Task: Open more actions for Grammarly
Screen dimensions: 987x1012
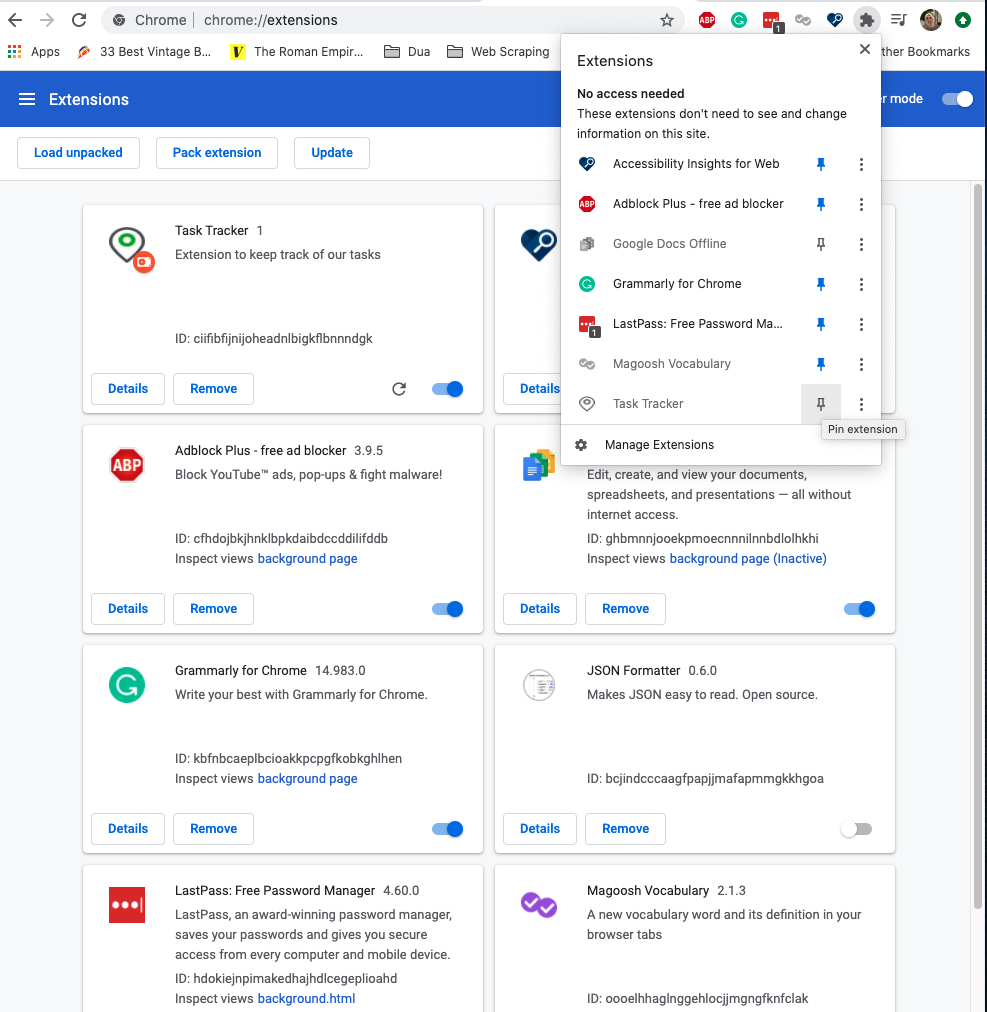Action: point(861,284)
